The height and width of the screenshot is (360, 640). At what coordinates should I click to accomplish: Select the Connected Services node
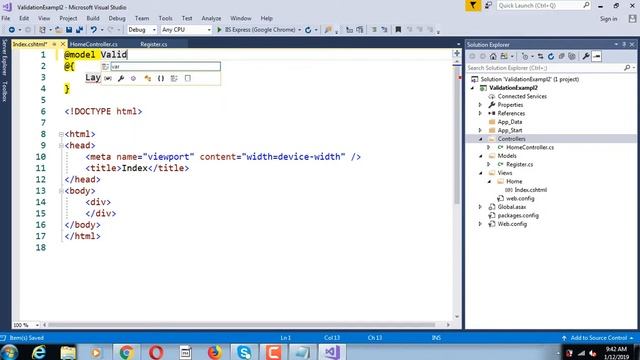tap(522, 96)
